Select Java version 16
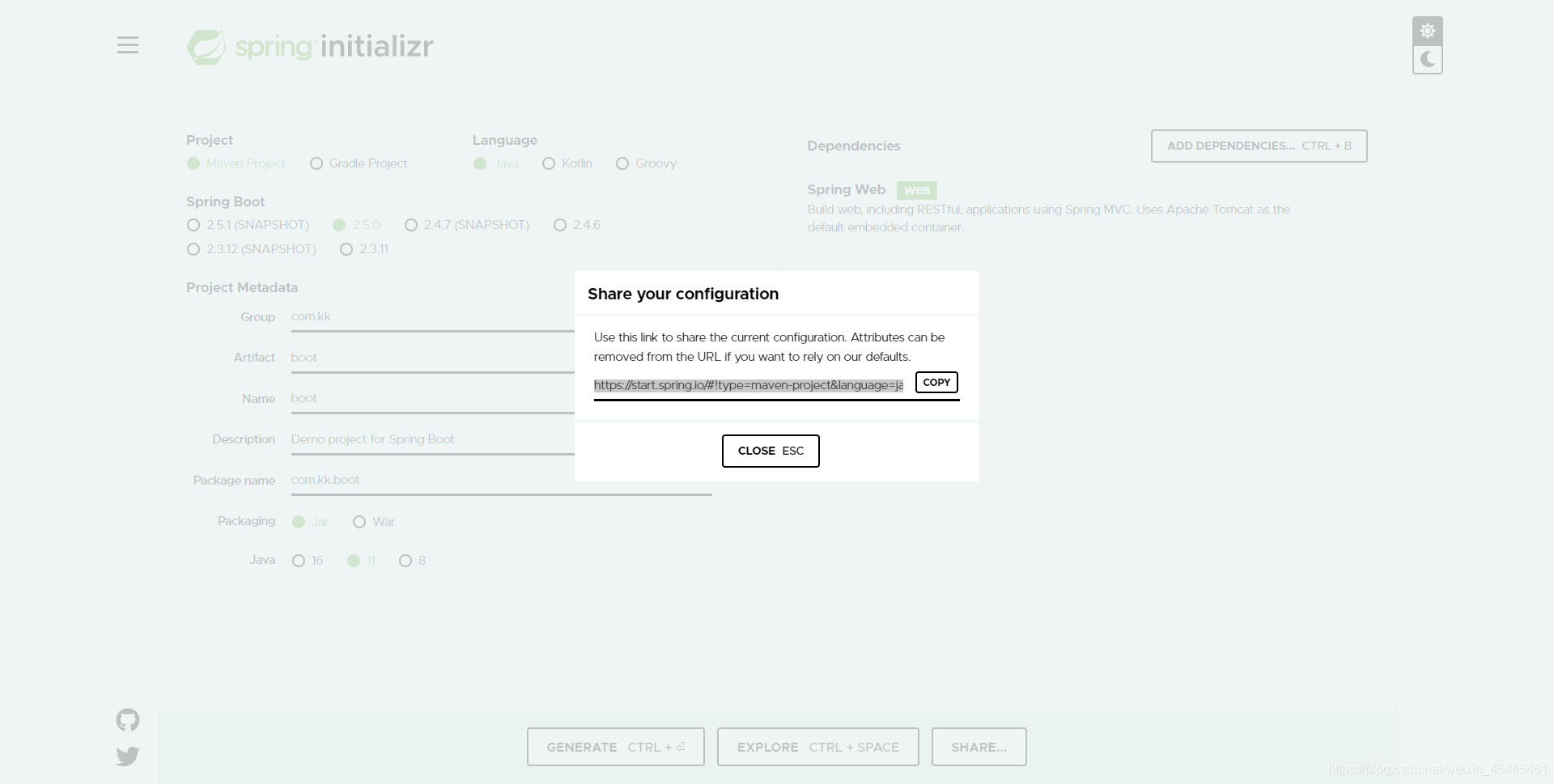Viewport: 1554px width, 784px height. tap(308, 561)
